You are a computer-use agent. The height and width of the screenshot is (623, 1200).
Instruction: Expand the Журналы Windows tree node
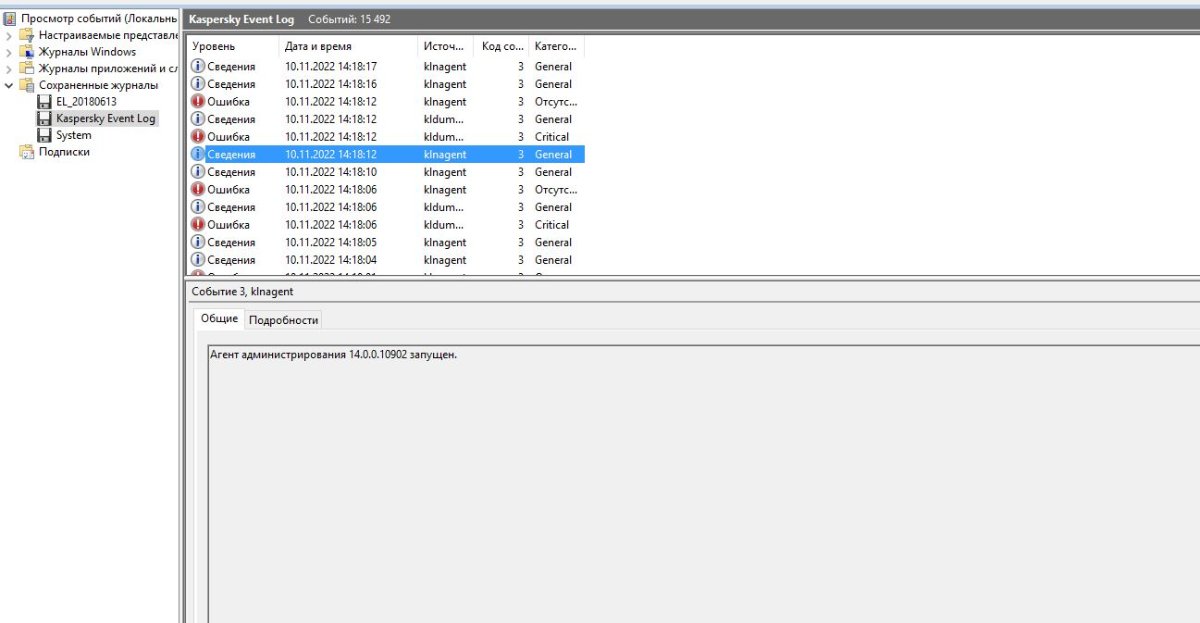pos(9,52)
